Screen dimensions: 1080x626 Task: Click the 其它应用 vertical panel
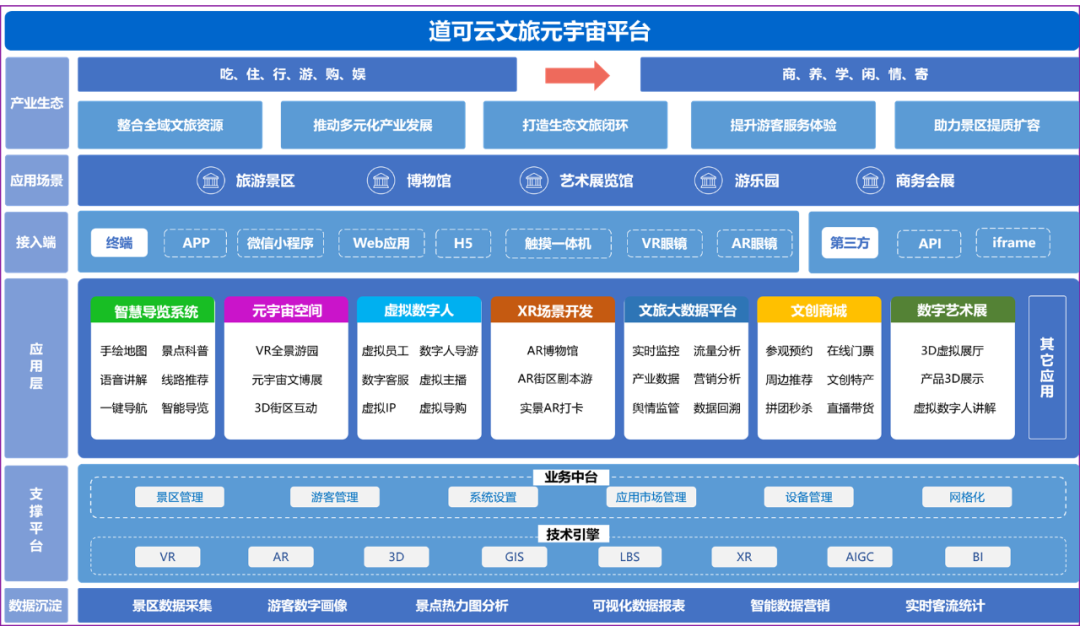pyautogui.click(x=1046, y=367)
